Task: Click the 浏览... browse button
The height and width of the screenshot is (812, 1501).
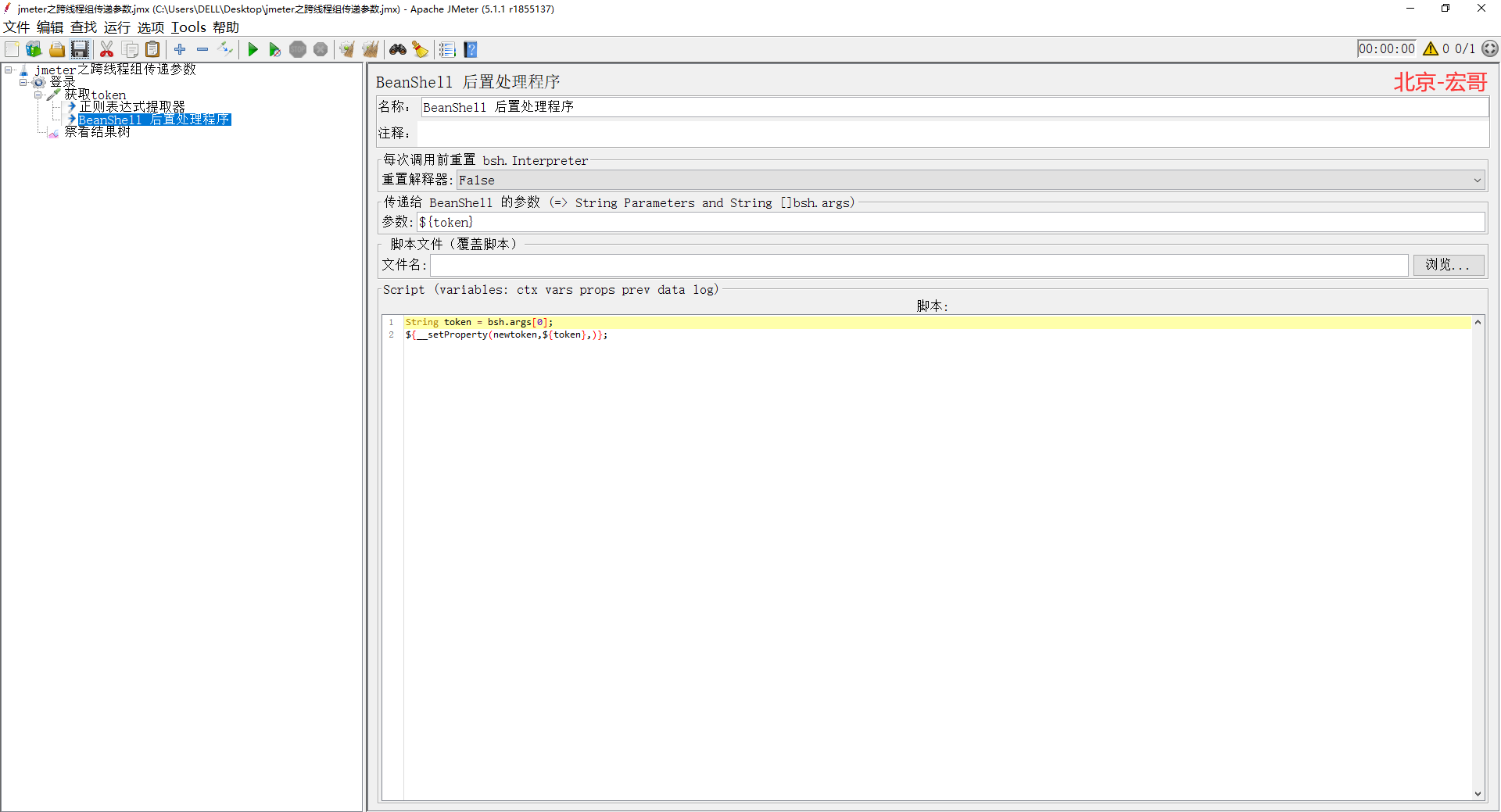Action: (1448, 265)
